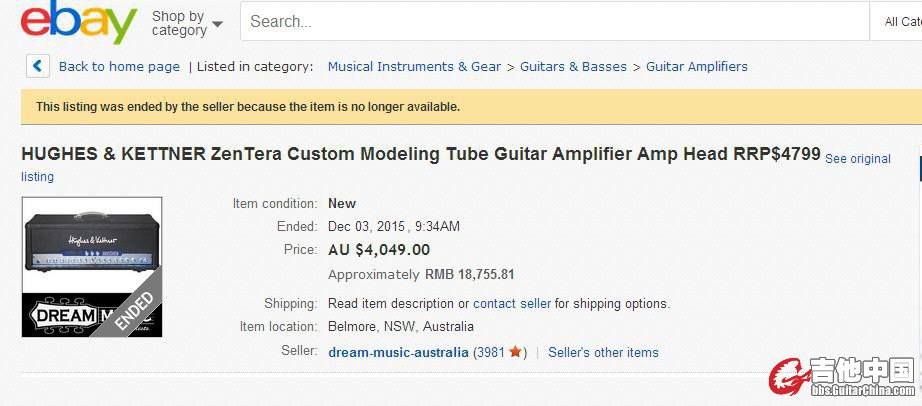Click the eBay logo
Screen dimensions: 922x406
tap(78, 22)
